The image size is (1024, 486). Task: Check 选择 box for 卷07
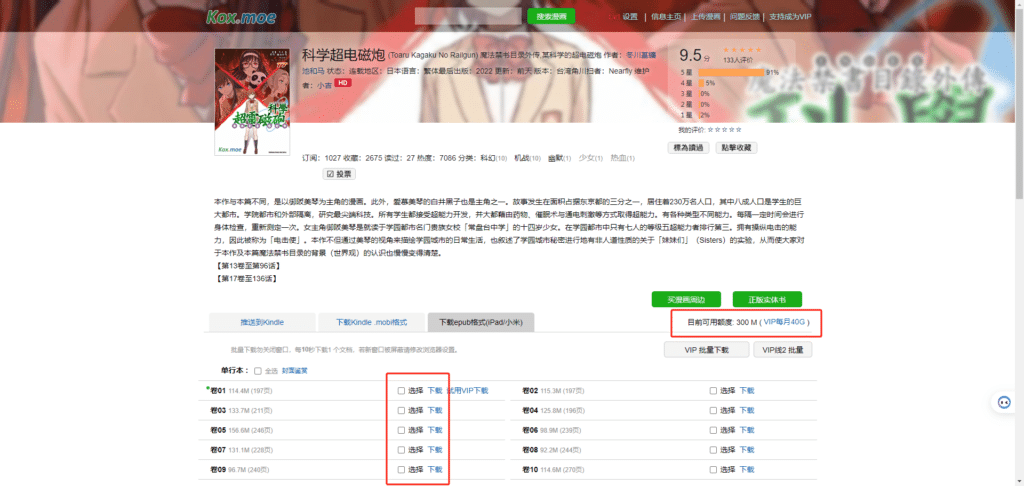click(401, 449)
